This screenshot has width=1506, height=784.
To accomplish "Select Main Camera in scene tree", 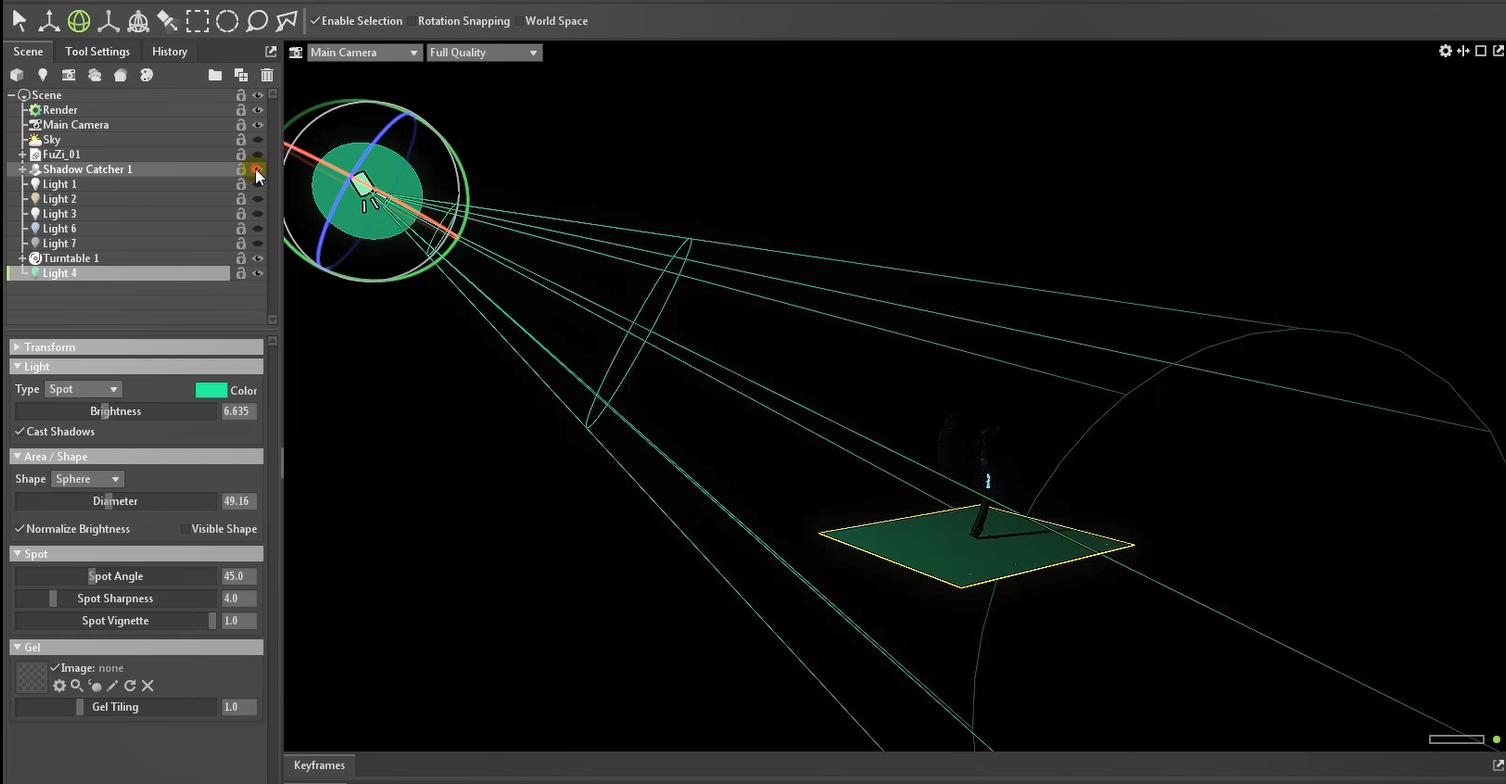I will 75,125.
